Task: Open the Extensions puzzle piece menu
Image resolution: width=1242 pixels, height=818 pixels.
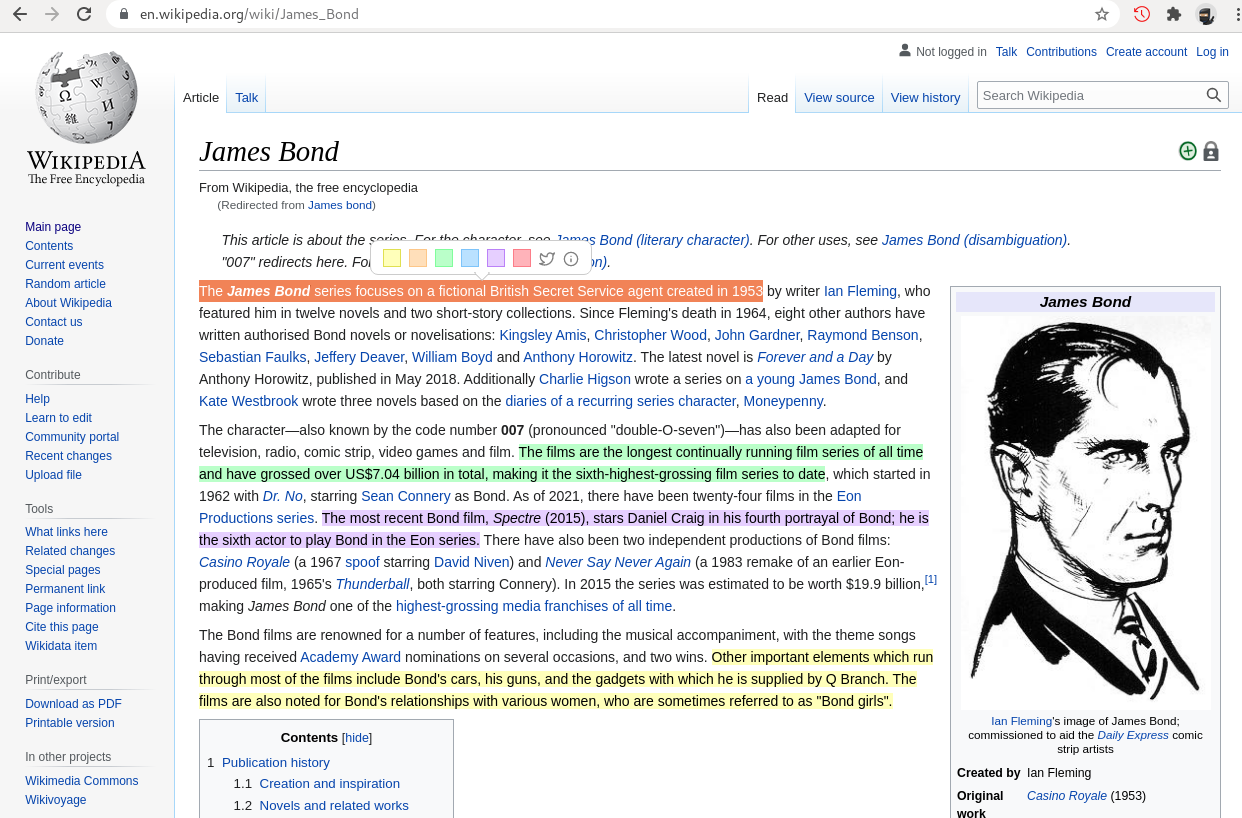Action: tap(1174, 14)
